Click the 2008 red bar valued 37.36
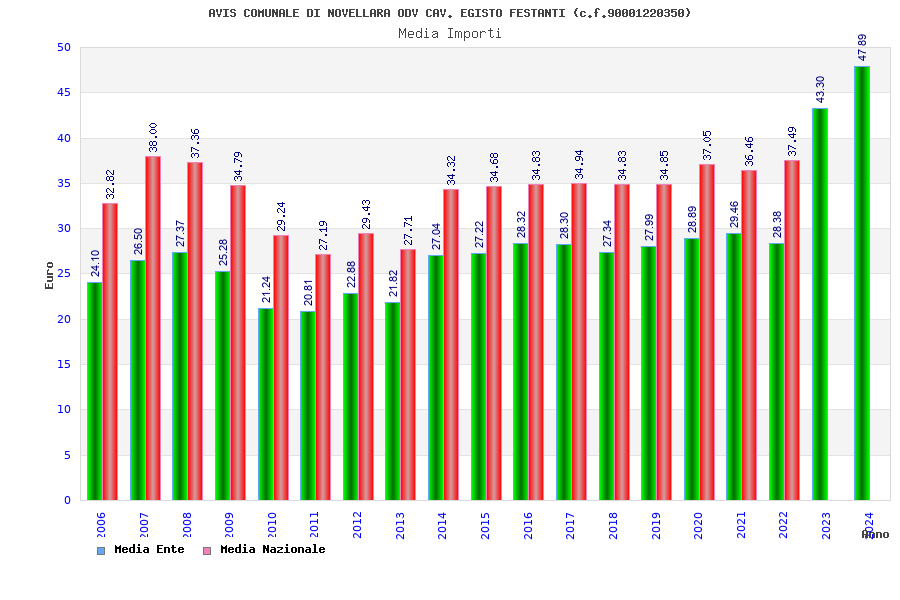 point(195,331)
